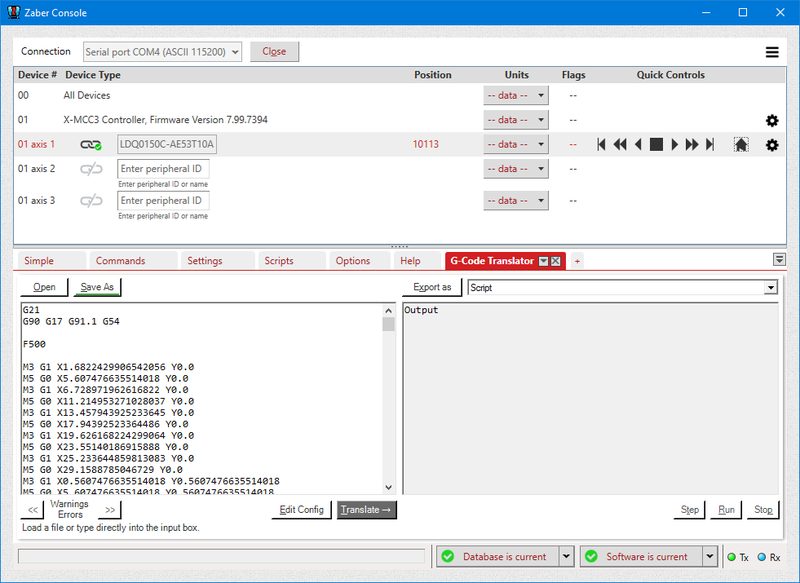Viewport: 800px width, 583px height.
Task: Move axis 1 to minimum position
Action: [602, 145]
